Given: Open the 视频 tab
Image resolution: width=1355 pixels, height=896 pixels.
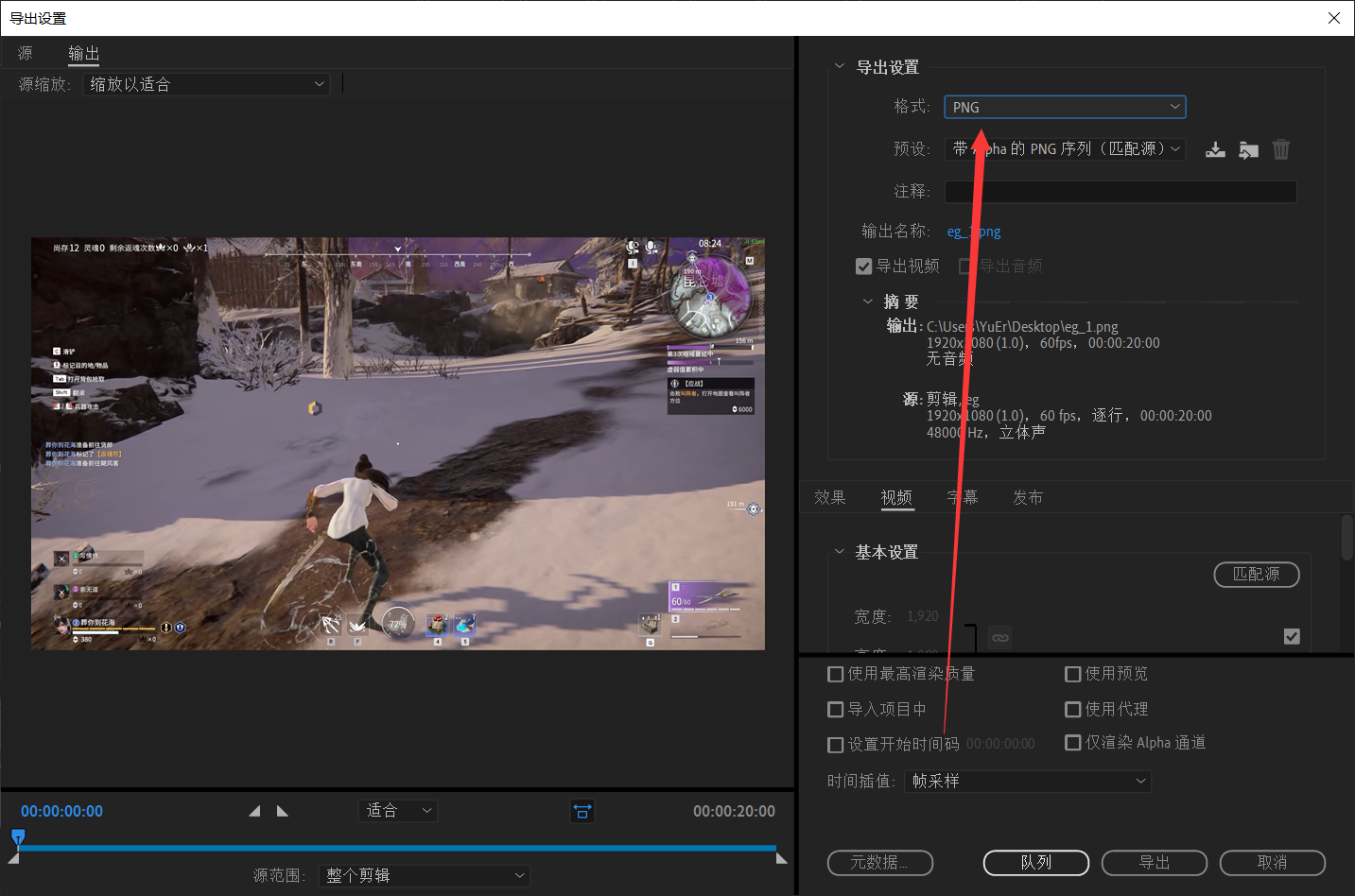Looking at the screenshot, I should point(896,497).
